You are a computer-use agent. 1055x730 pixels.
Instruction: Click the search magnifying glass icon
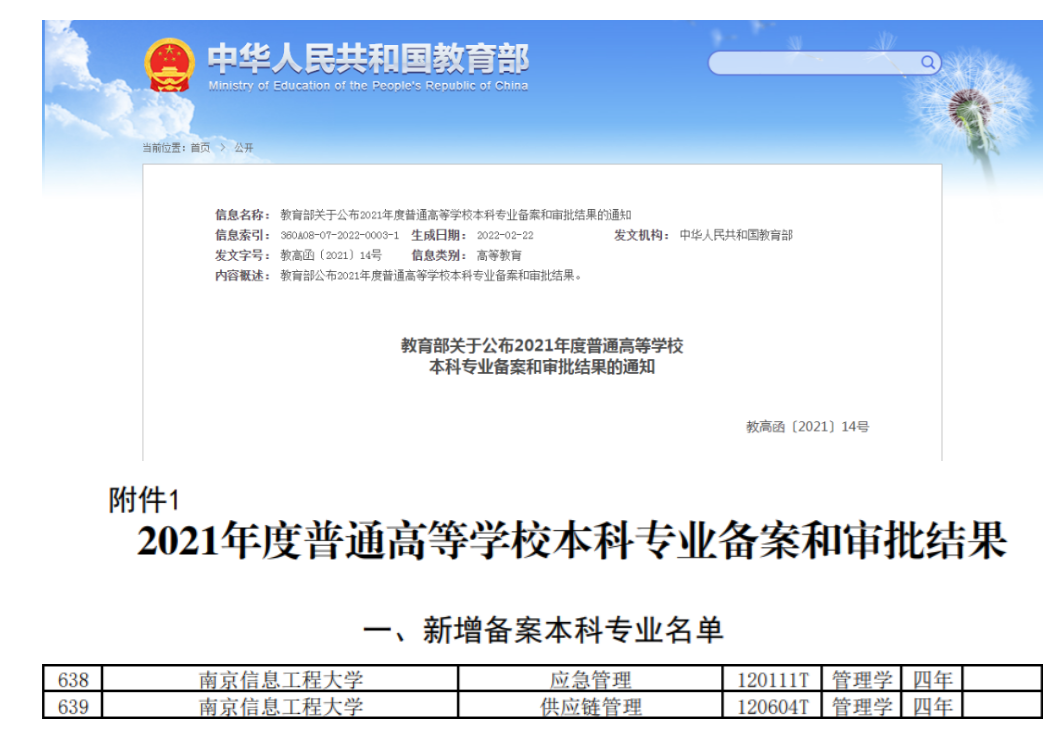[x=929, y=62]
